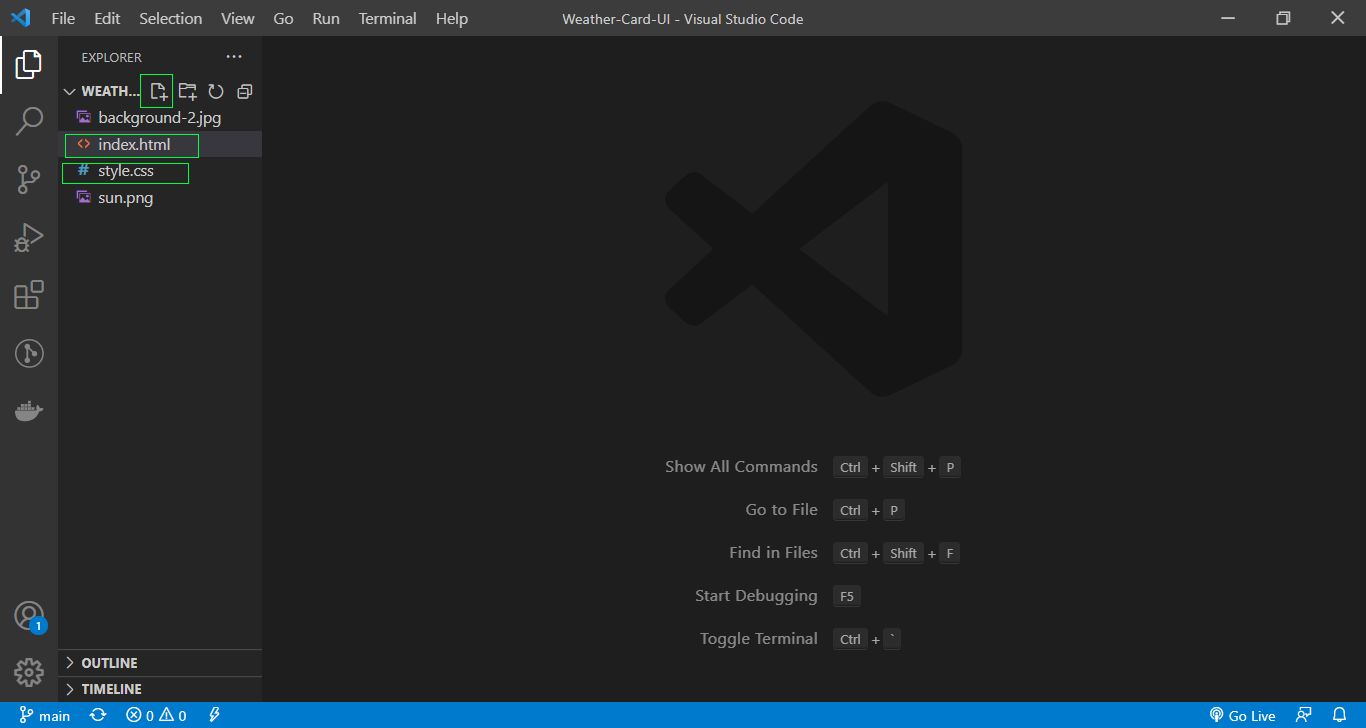The width and height of the screenshot is (1366, 728).
Task: Open the Run menu
Action: point(326,18)
